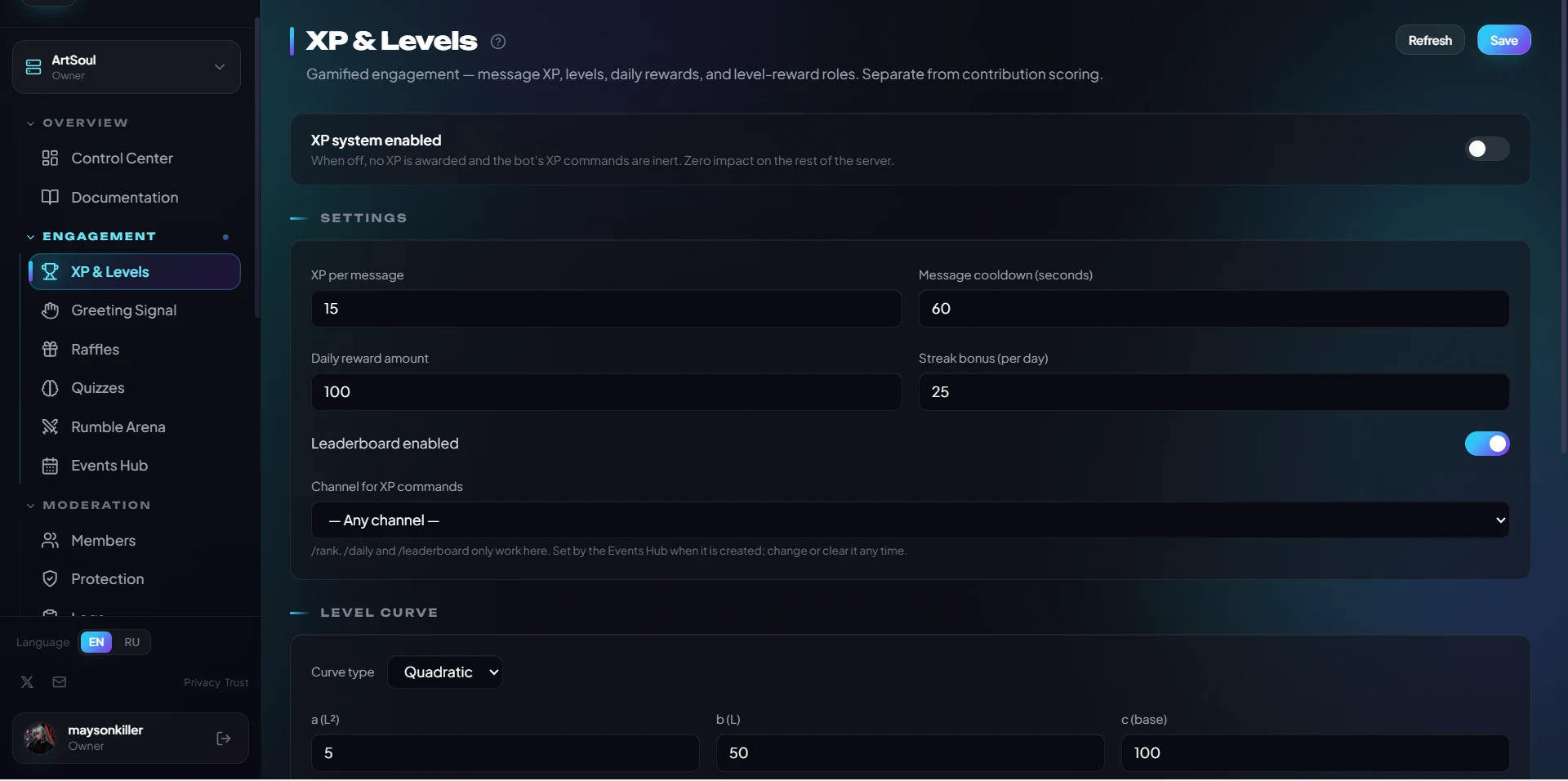Viewport: 1568px width, 781px height.
Task: Click the Save button
Action: (x=1503, y=40)
